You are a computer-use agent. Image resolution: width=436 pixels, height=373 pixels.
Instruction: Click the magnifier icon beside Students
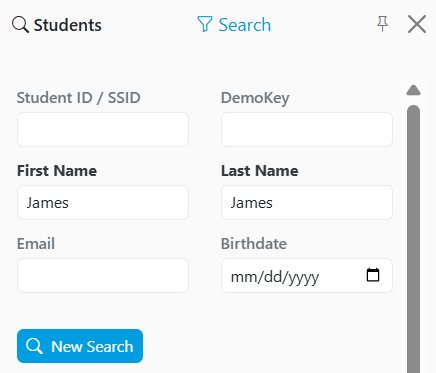pos(20,25)
